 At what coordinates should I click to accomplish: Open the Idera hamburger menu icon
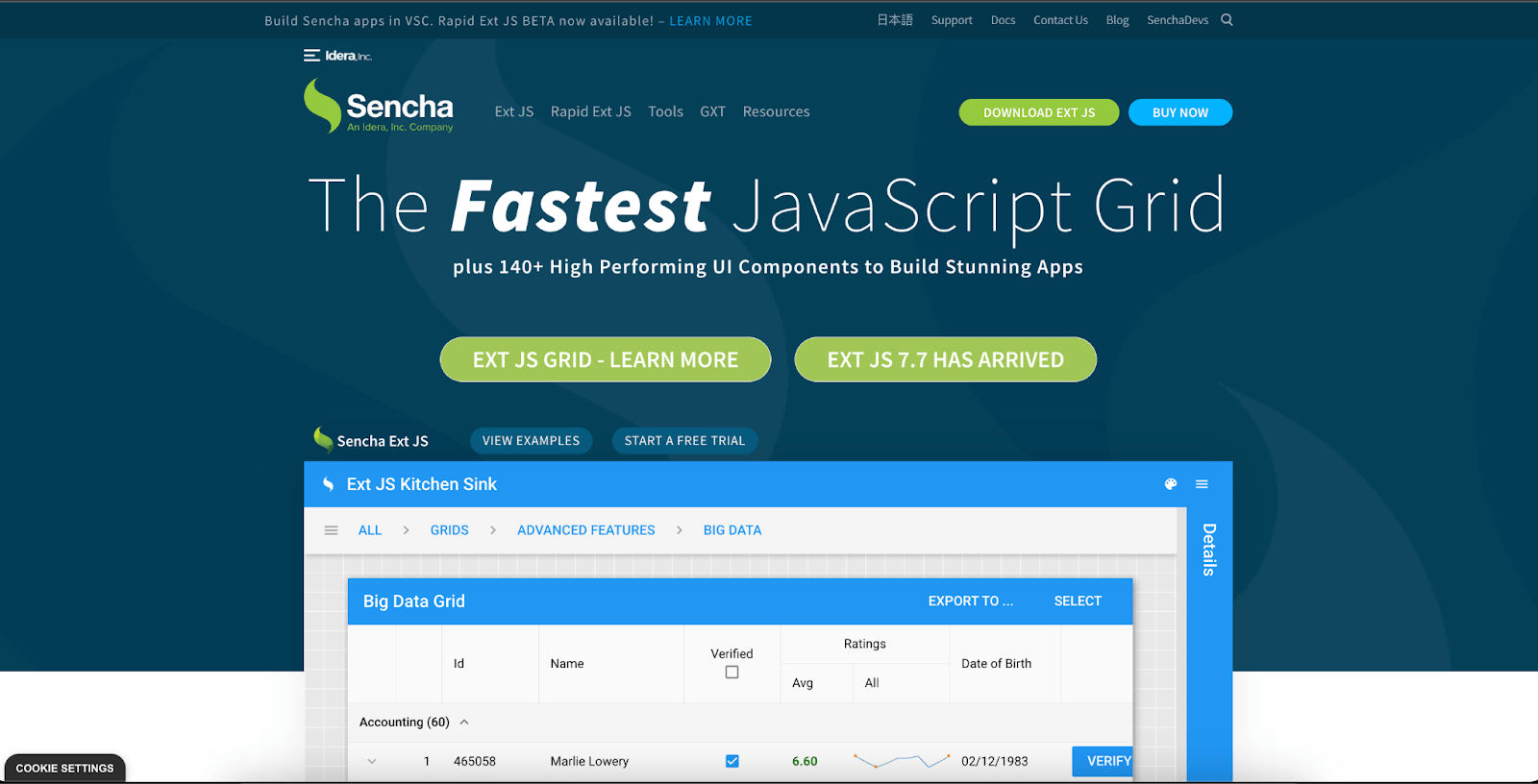click(311, 56)
